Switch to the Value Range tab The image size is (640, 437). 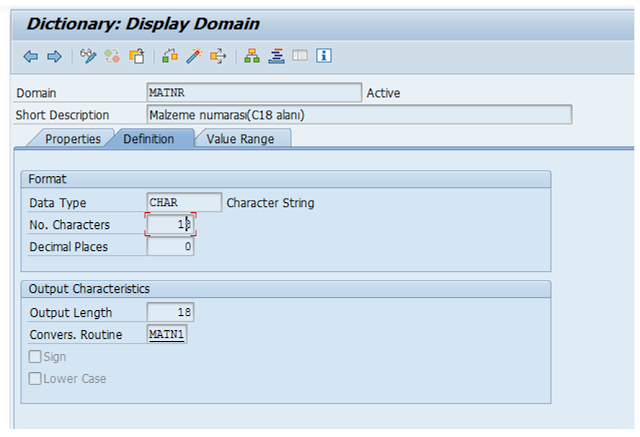click(x=240, y=139)
